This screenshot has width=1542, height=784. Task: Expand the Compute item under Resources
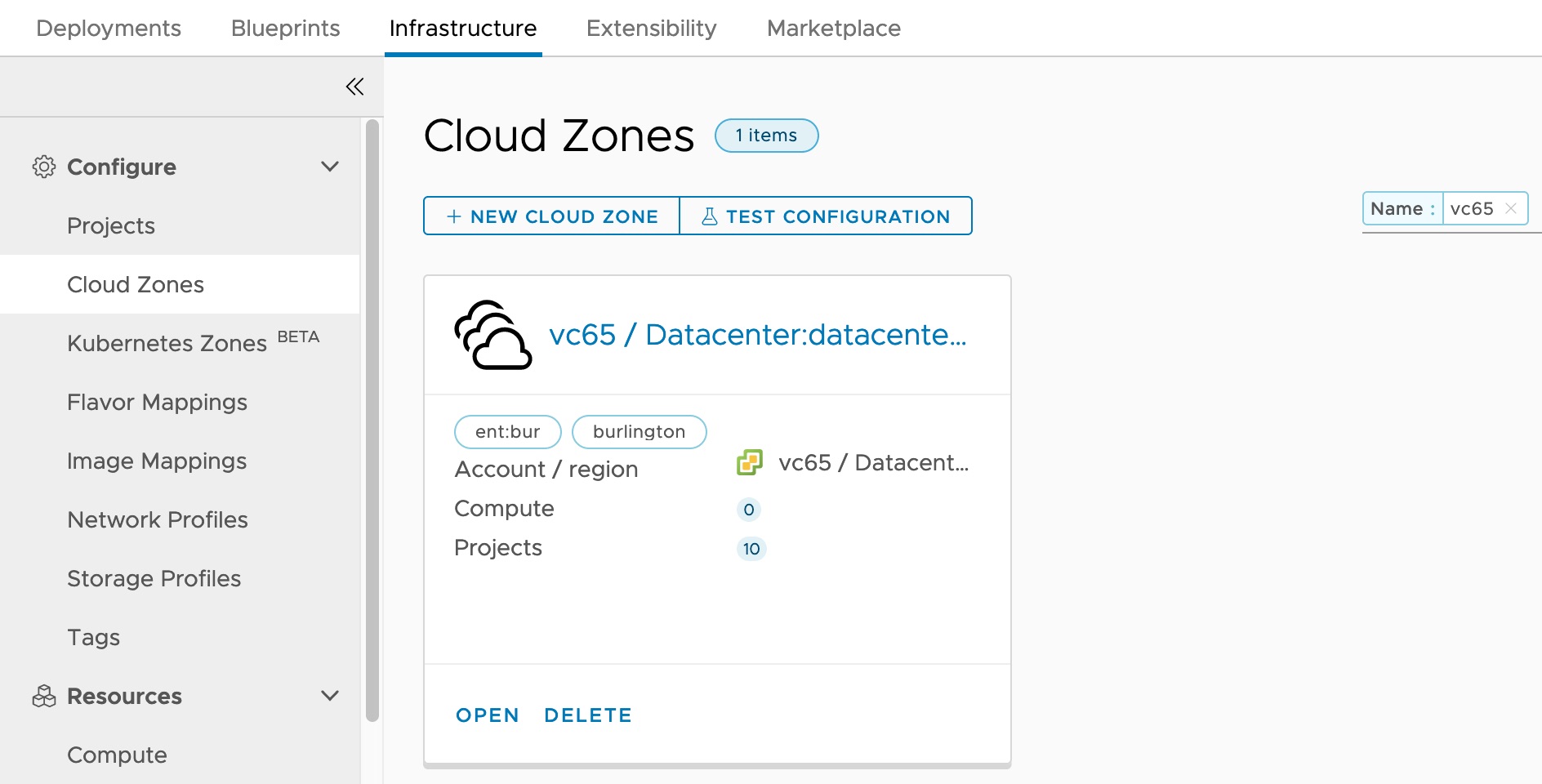[x=117, y=755]
